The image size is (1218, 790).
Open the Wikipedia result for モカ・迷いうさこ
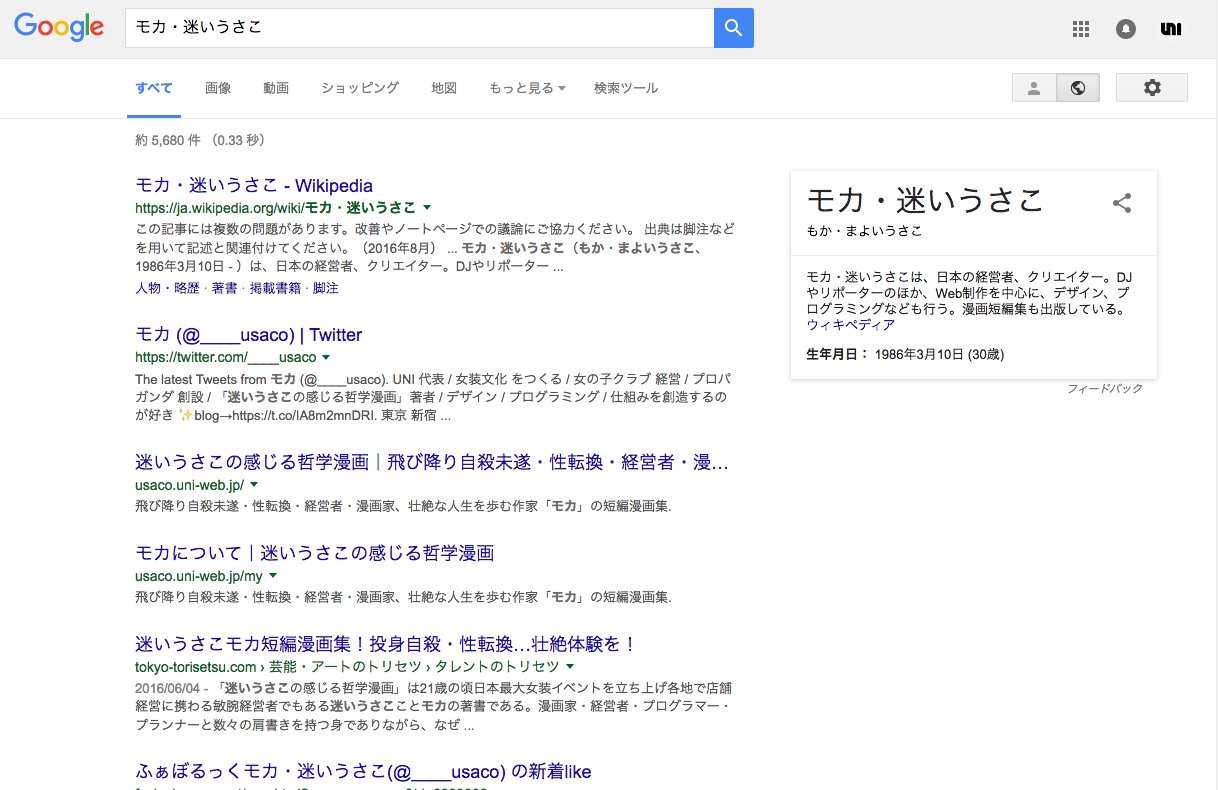(x=254, y=185)
